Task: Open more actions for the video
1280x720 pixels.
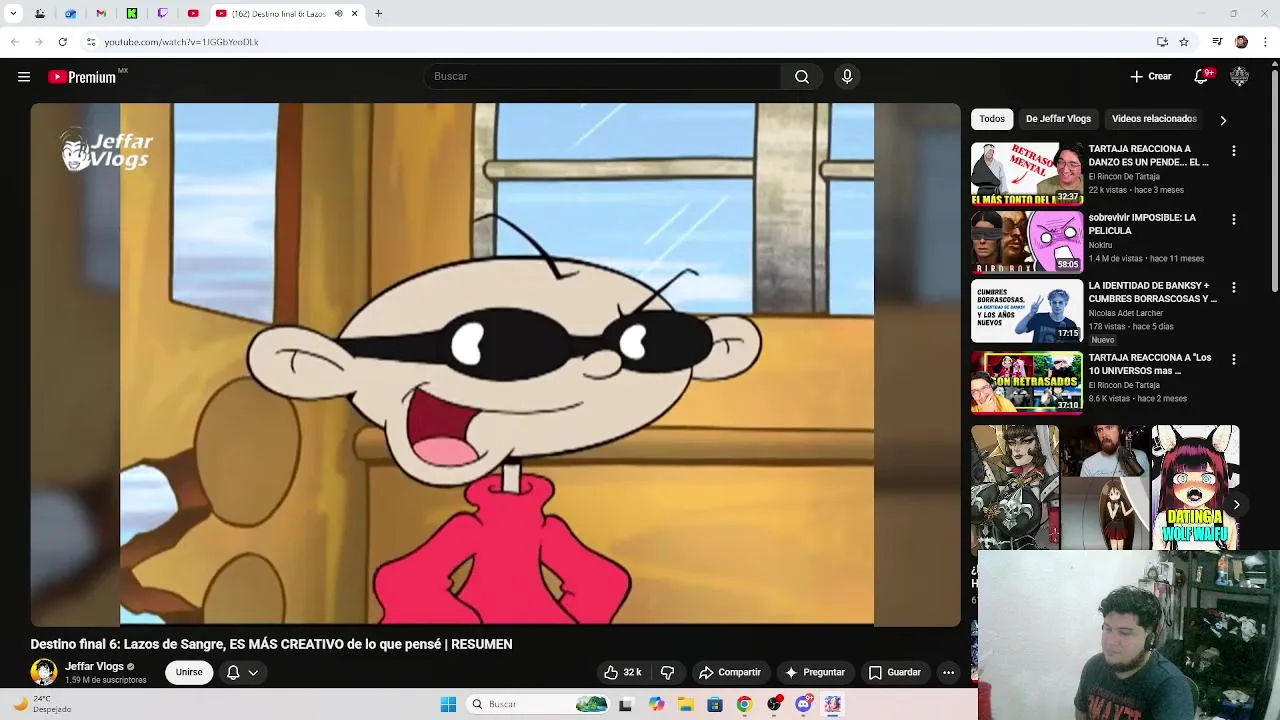Action: coord(949,673)
